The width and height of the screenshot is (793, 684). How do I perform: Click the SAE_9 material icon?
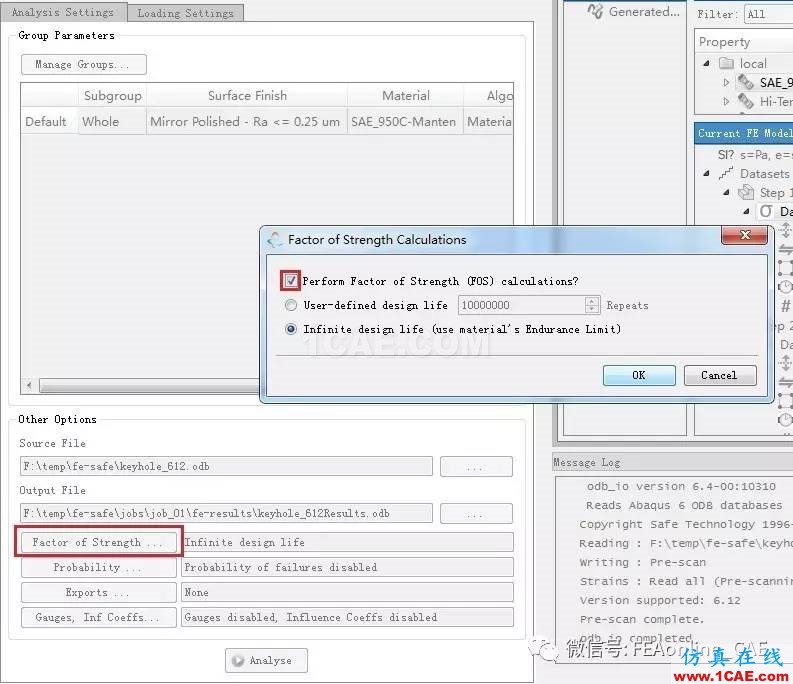[745, 82]
